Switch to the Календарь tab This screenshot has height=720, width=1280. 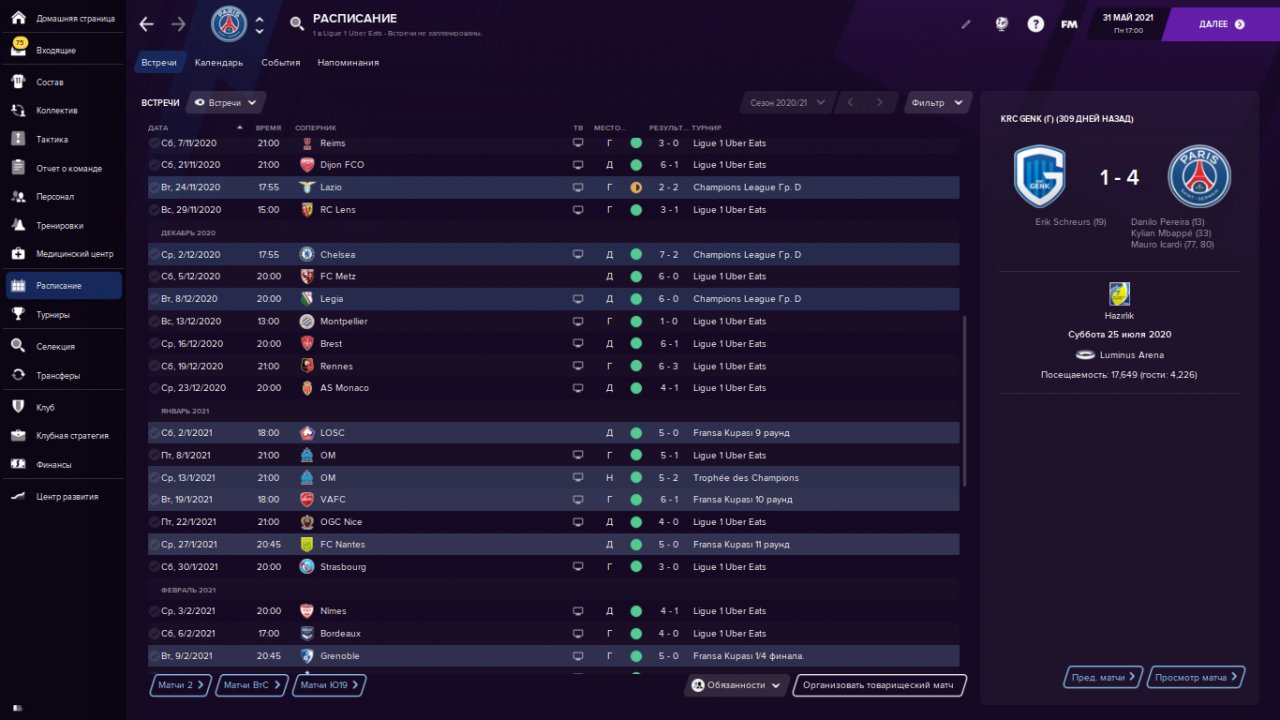point(219,63)
